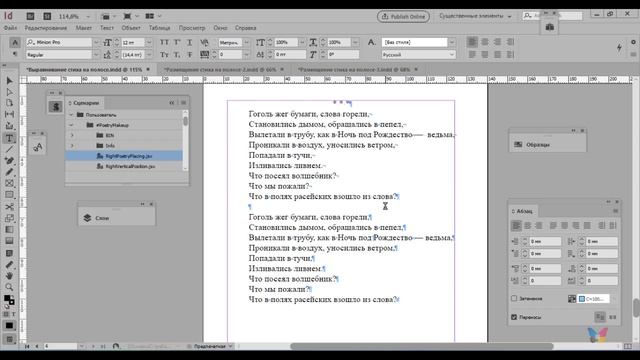Select the Eyedropper tool
The image size is (640, 360).
click(9, 264)
